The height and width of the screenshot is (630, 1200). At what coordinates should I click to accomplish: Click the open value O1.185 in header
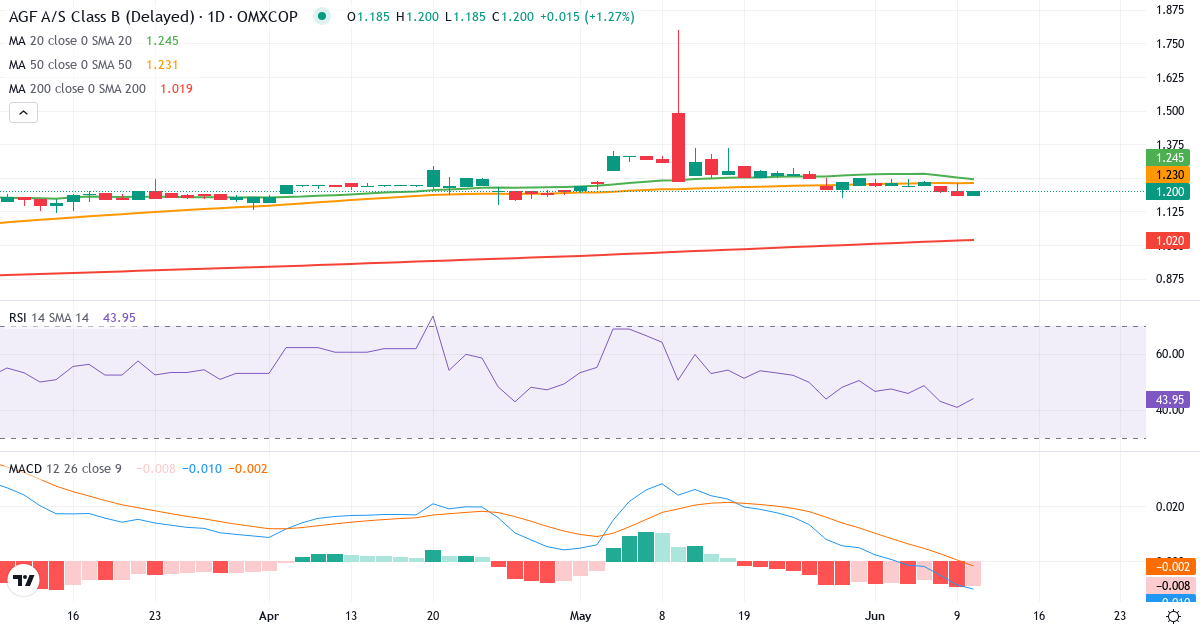[369, 17]
